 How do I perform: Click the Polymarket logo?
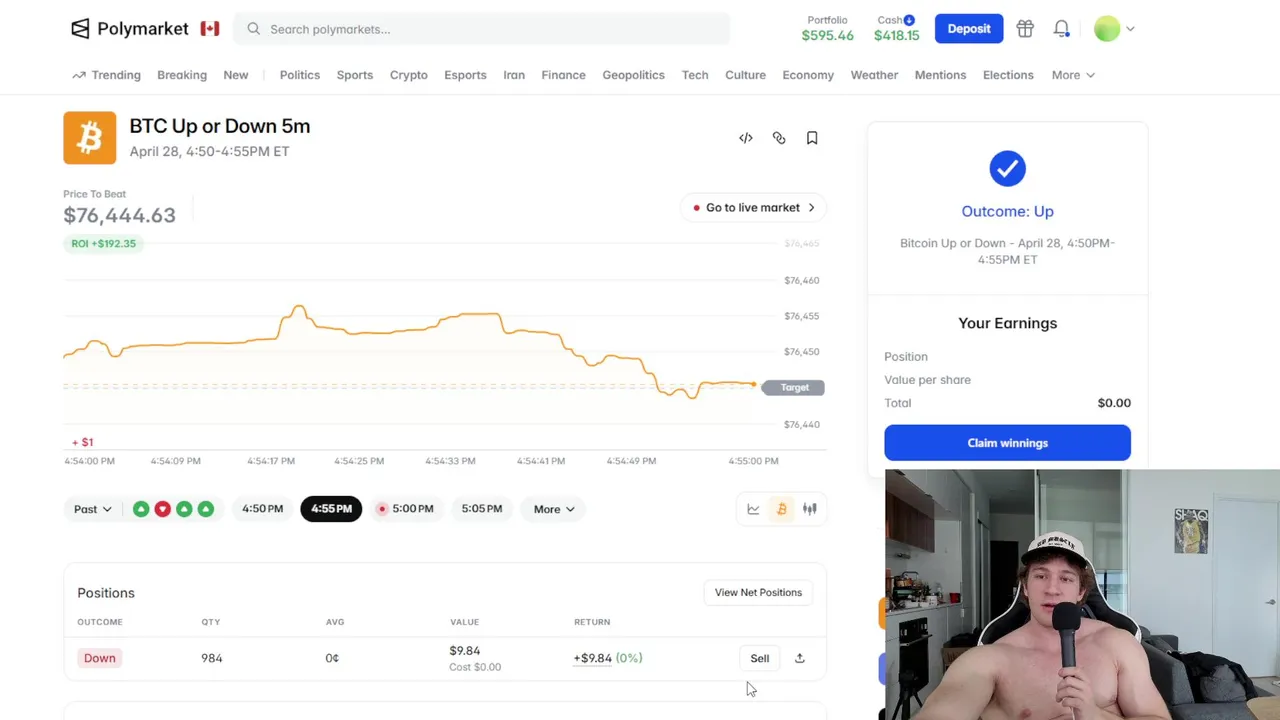(x=130, y=29)
